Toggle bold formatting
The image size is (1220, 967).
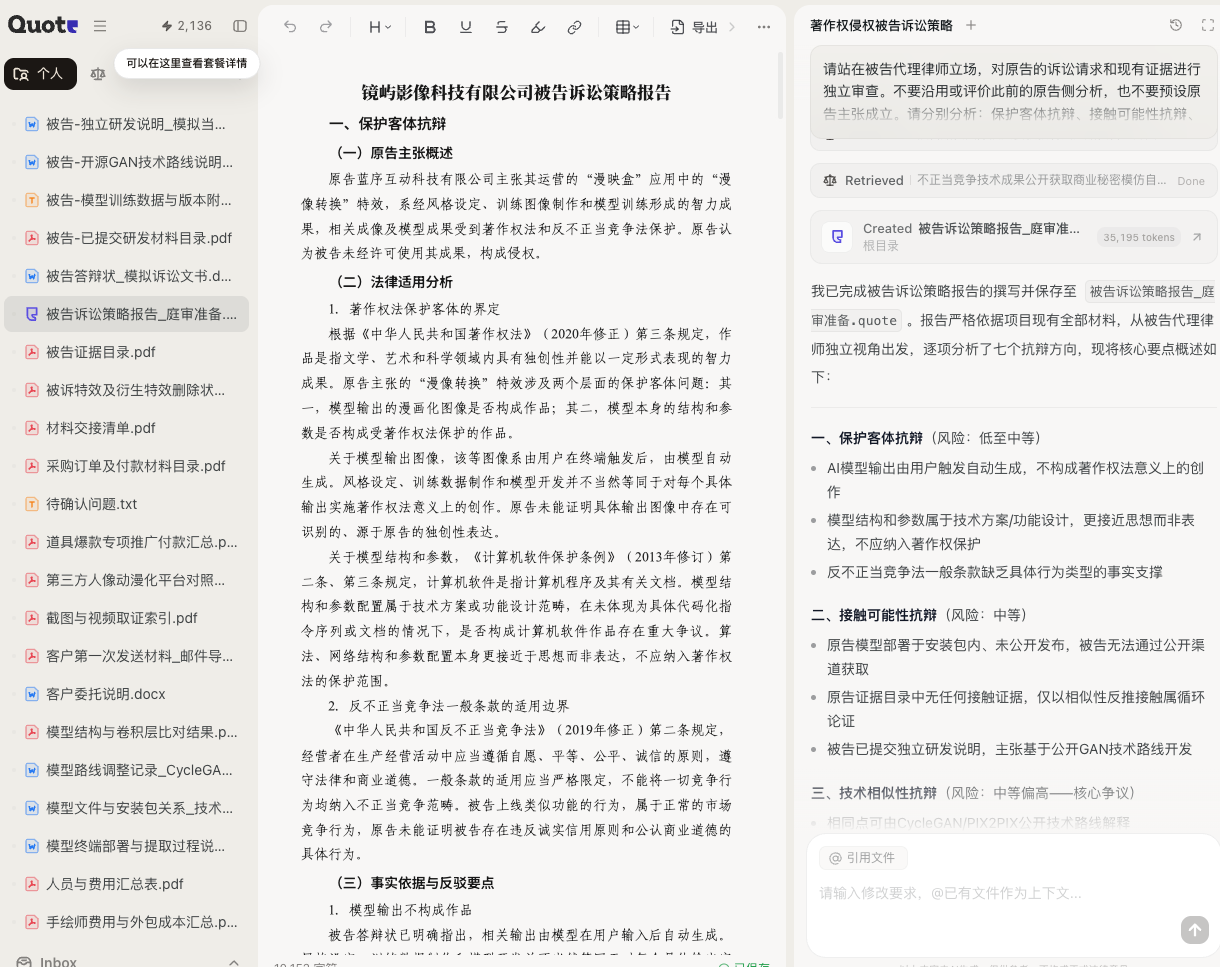(430, 27)
